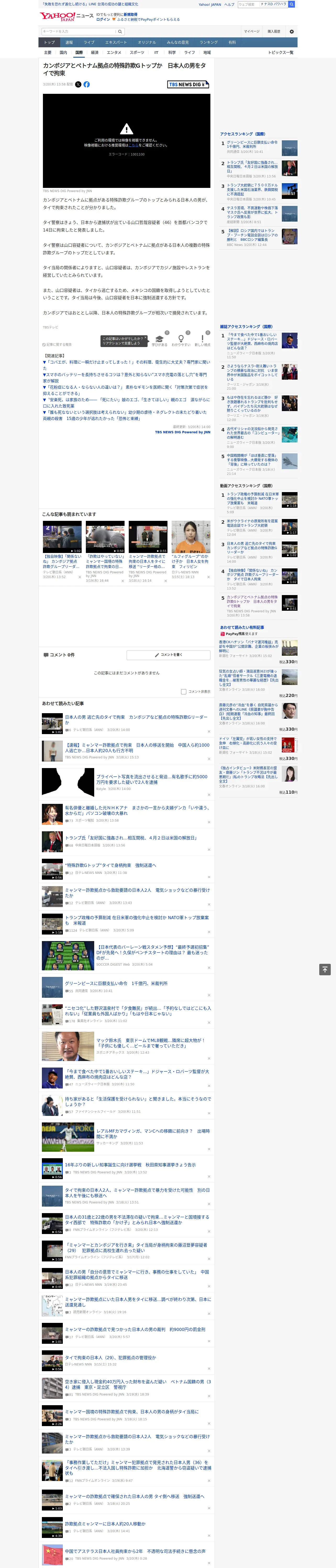Click keyword search magnifier button
Image resolution: width=336 pixels, height=1568 pixels.
(120, 32)
